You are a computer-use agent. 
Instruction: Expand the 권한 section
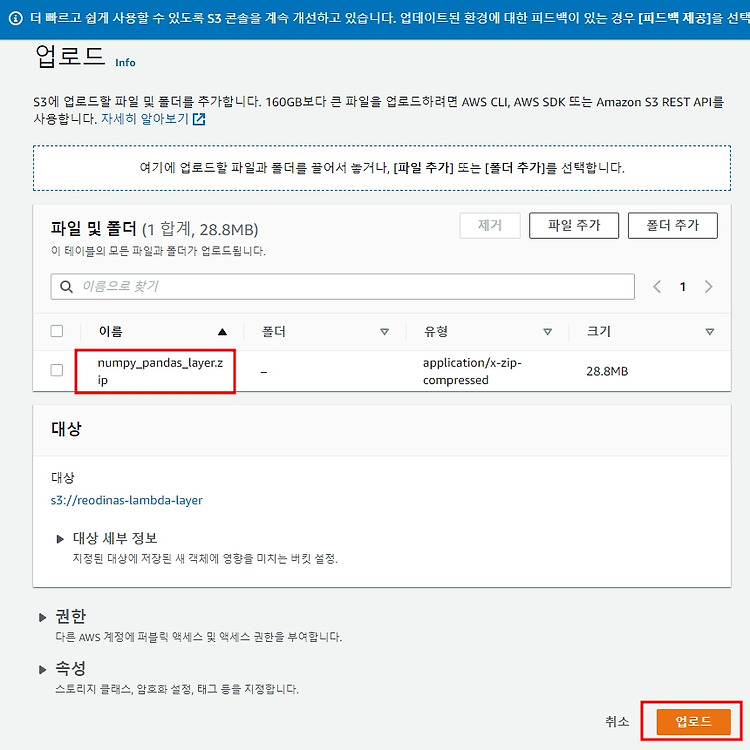pos(43,617)
